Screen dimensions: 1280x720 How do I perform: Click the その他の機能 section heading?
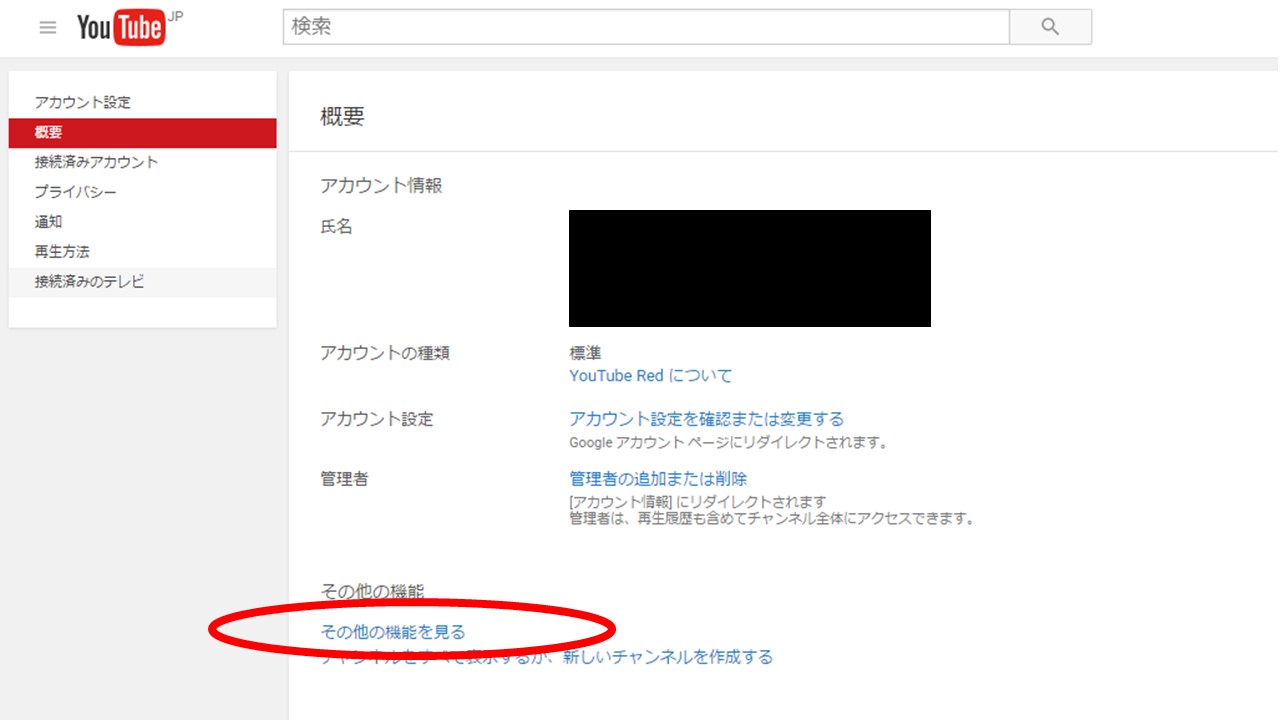pyautogui.click(x=372, y=591)
